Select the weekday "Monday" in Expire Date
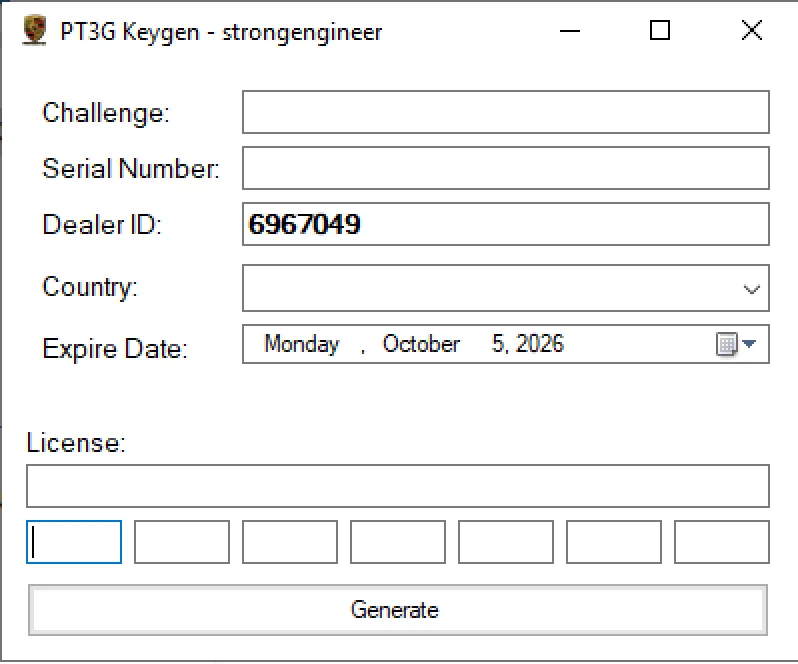This screenshot has height=664, width=798. (x=301, y=345)
